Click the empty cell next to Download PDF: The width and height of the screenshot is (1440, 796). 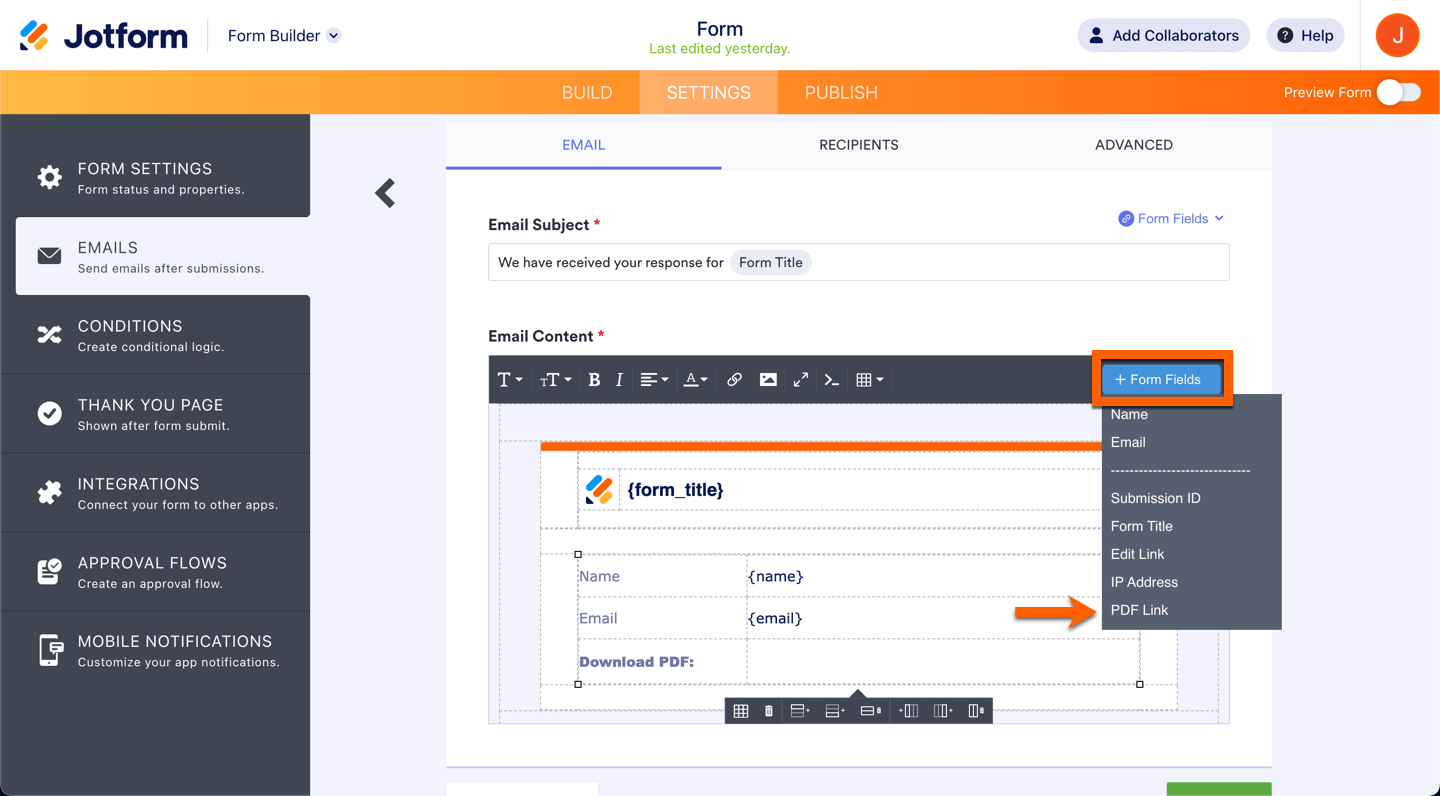click(x=943, y=661)
